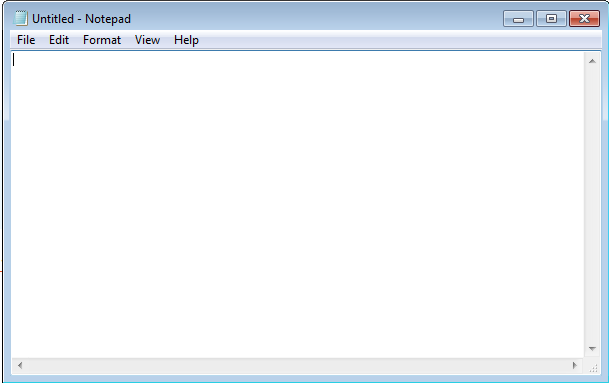Image resolution: width=609 pixels, height=383 pixels.
Task: Click the horizontal scrollbar track
Action: 297,365
